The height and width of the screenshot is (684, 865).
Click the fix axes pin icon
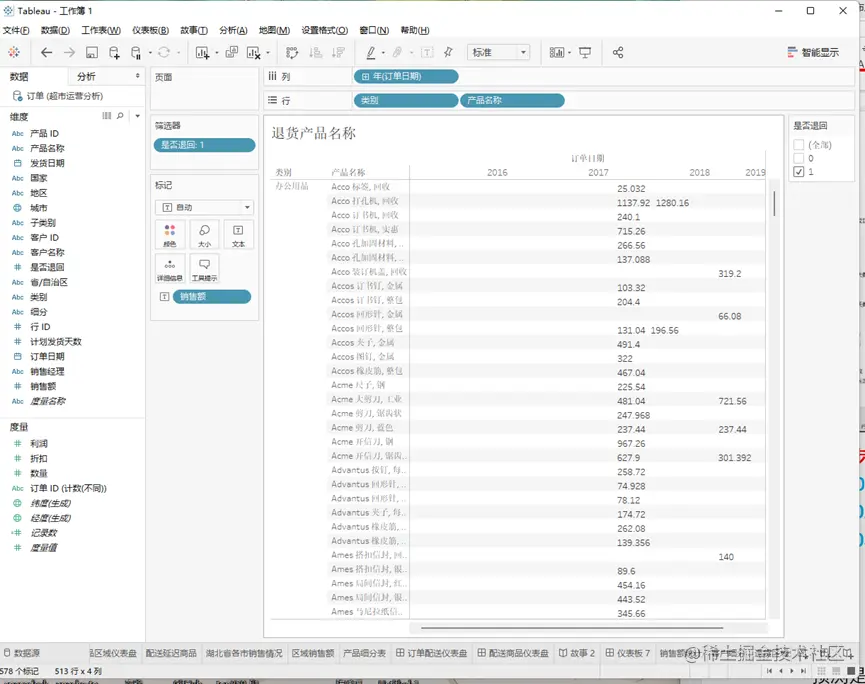click(448, 52)
